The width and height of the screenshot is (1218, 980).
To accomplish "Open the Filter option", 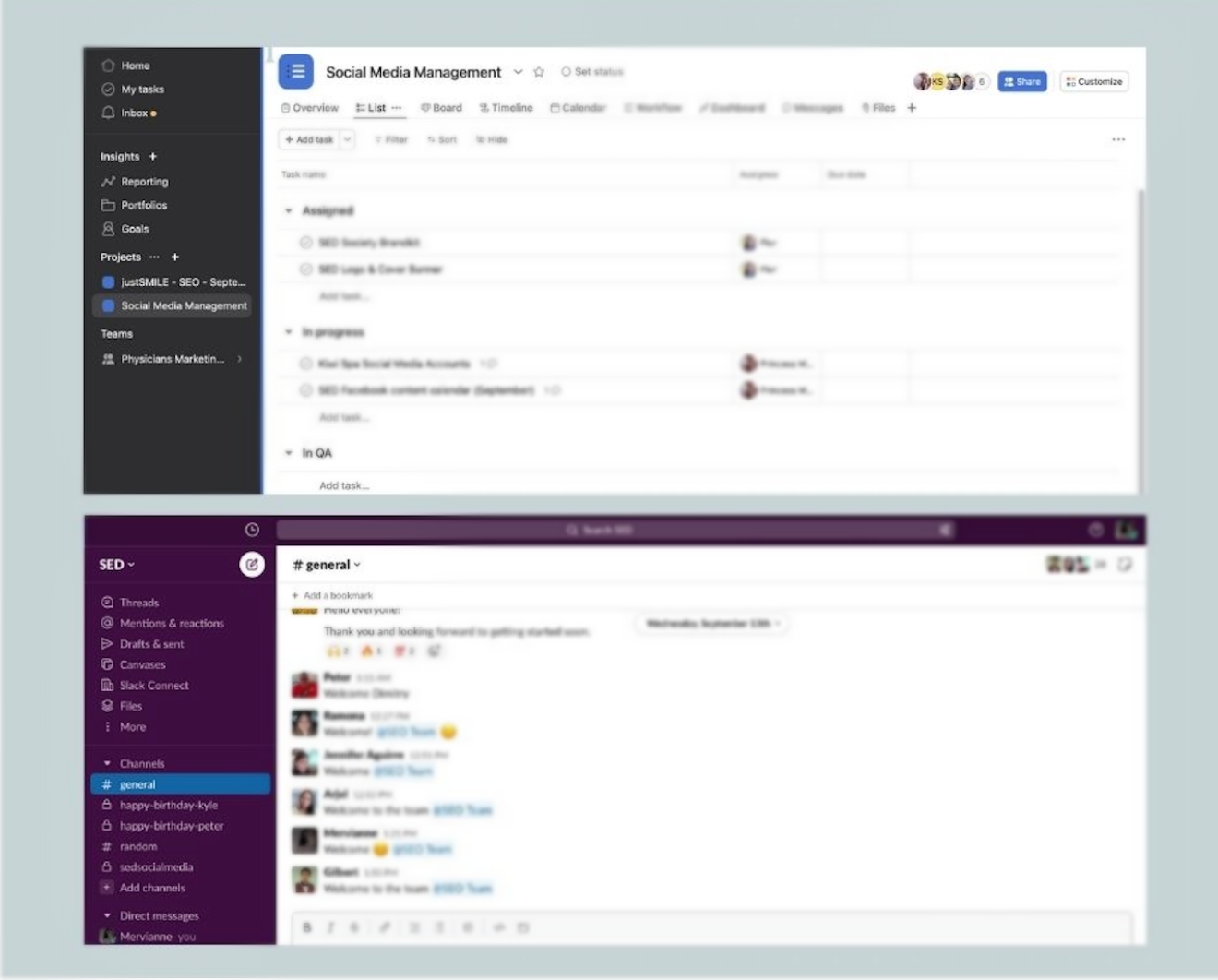I will pyautogui.click(x=390, y=139).
